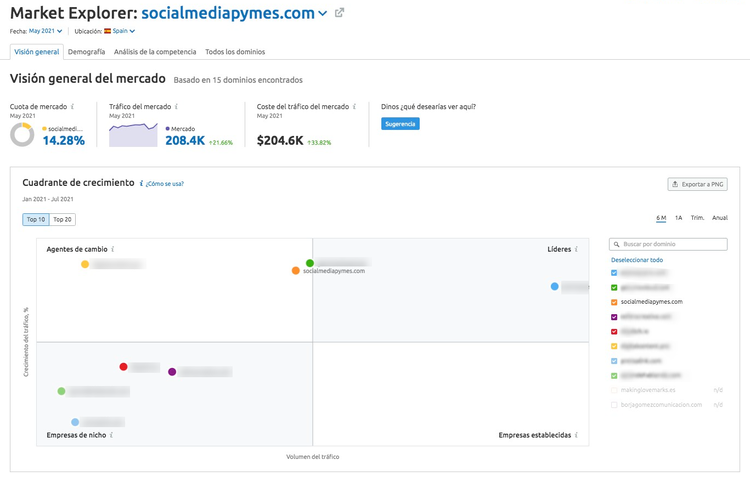
Task: Click the info icon next to Empresas establecidas
Action: pyautogui.click(x=576, y=435)
